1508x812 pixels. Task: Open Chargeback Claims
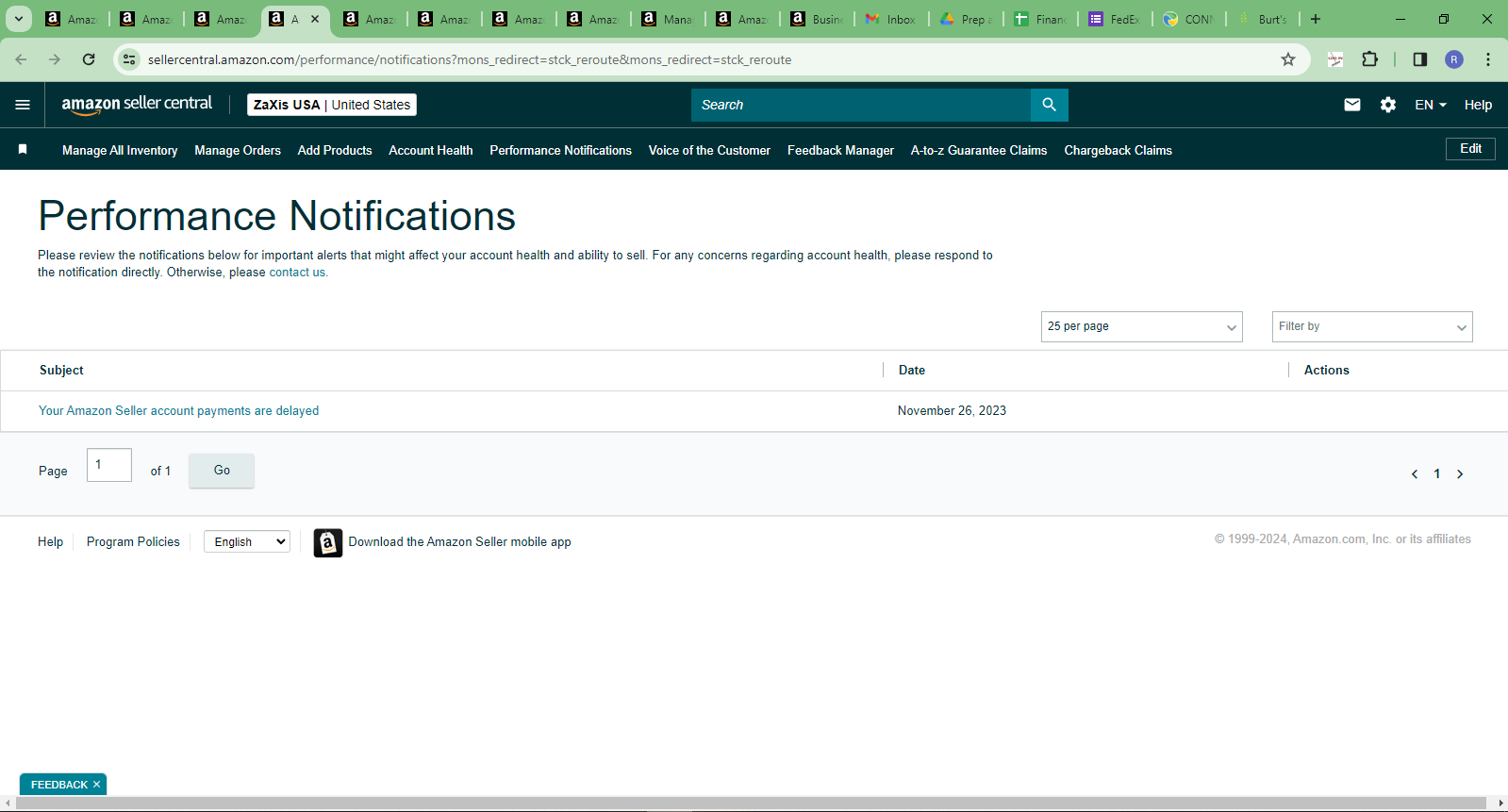point(1119,150)
